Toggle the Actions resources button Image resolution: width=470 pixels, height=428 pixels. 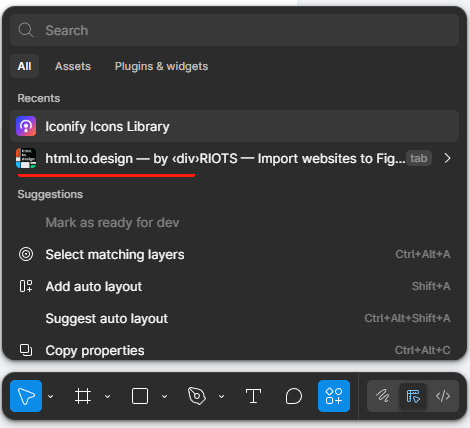pos(334,396)
